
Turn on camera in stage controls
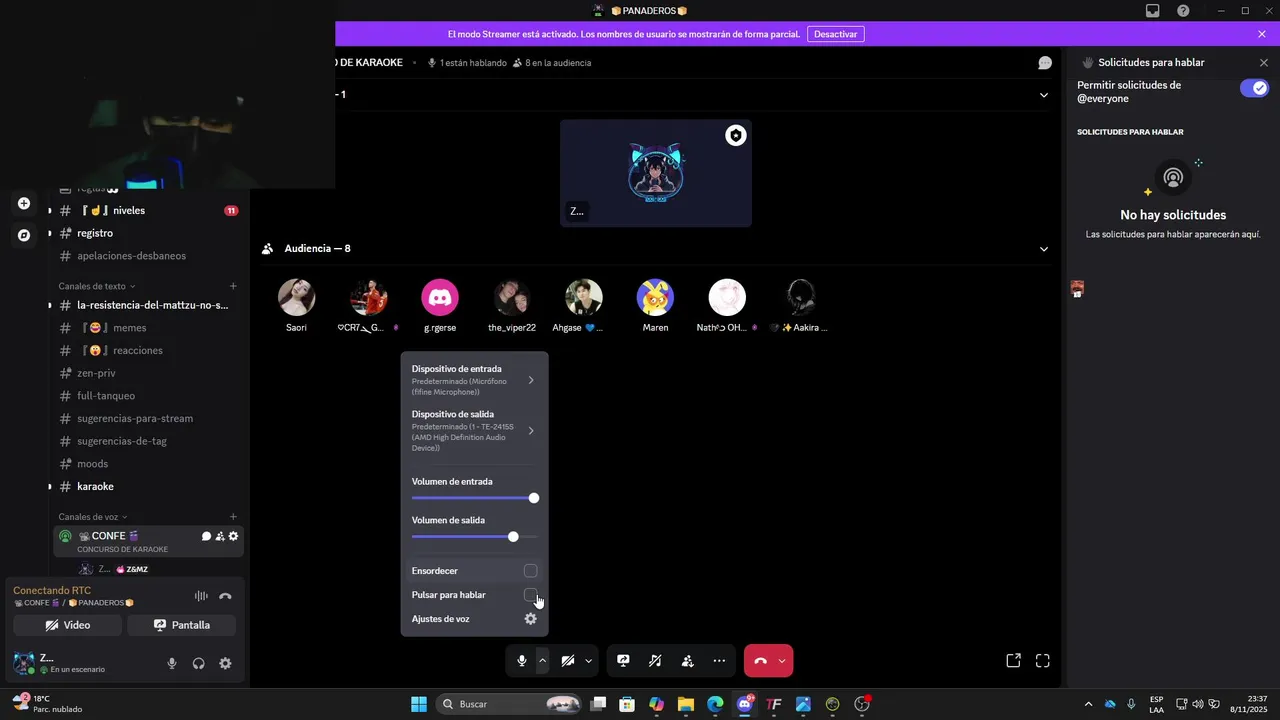(567, 661)
